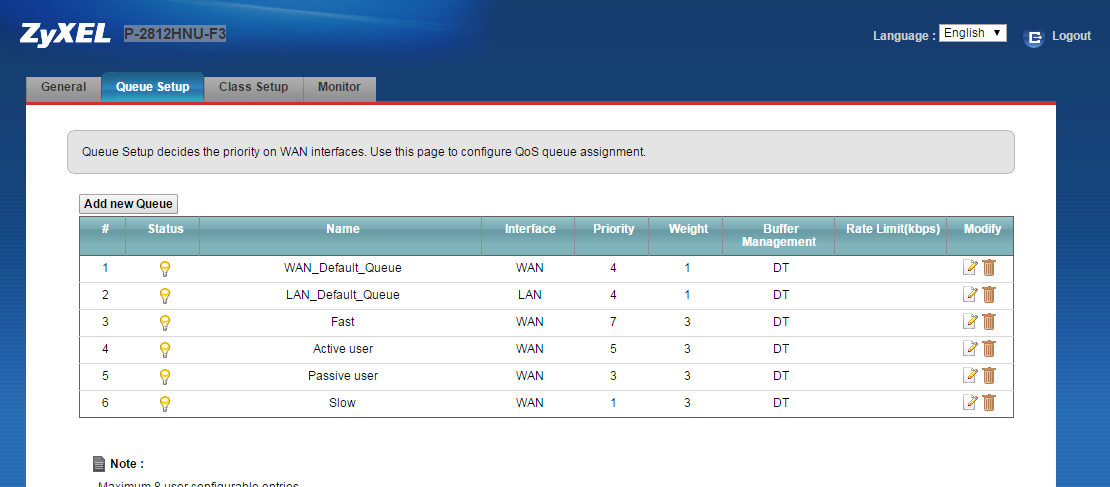Open the Language dropdown
This screenshot has height=487, width=1110.
[973, 33]
